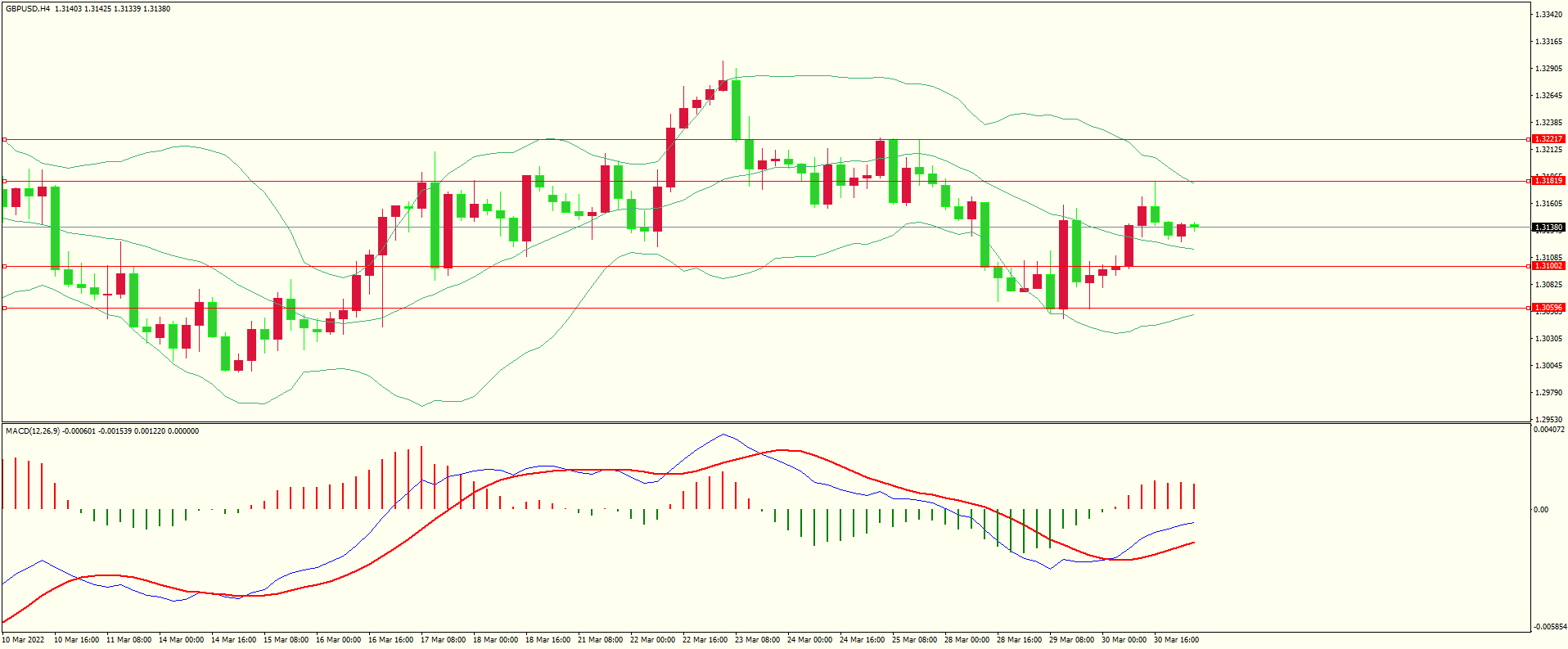Click the 21 Mar 08:00 time label
Image resolution: width=1568 pixels, height=649 pixels.
coord(600,640)
